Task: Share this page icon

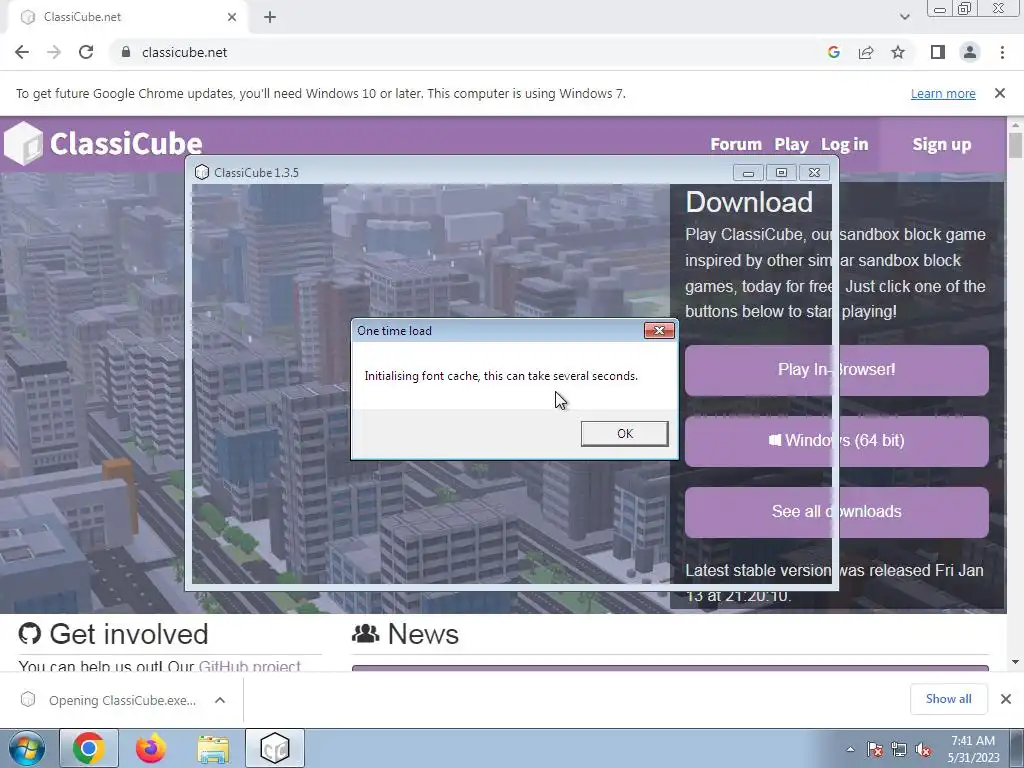Action: pos(866,52)
